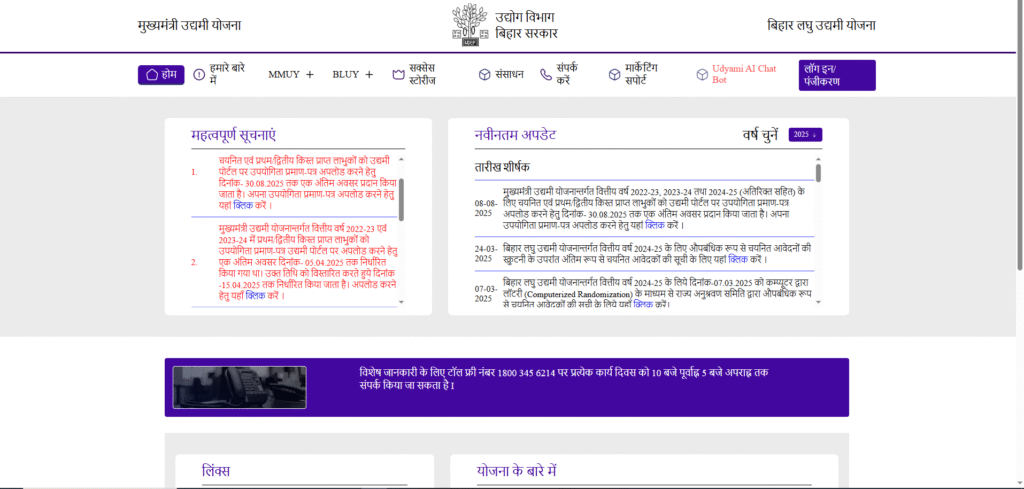This screenshot has width=1024, height=489.
Task: Open the 2025 year selector dropdown
Action: pyautogui.click(x=805, y=135)
